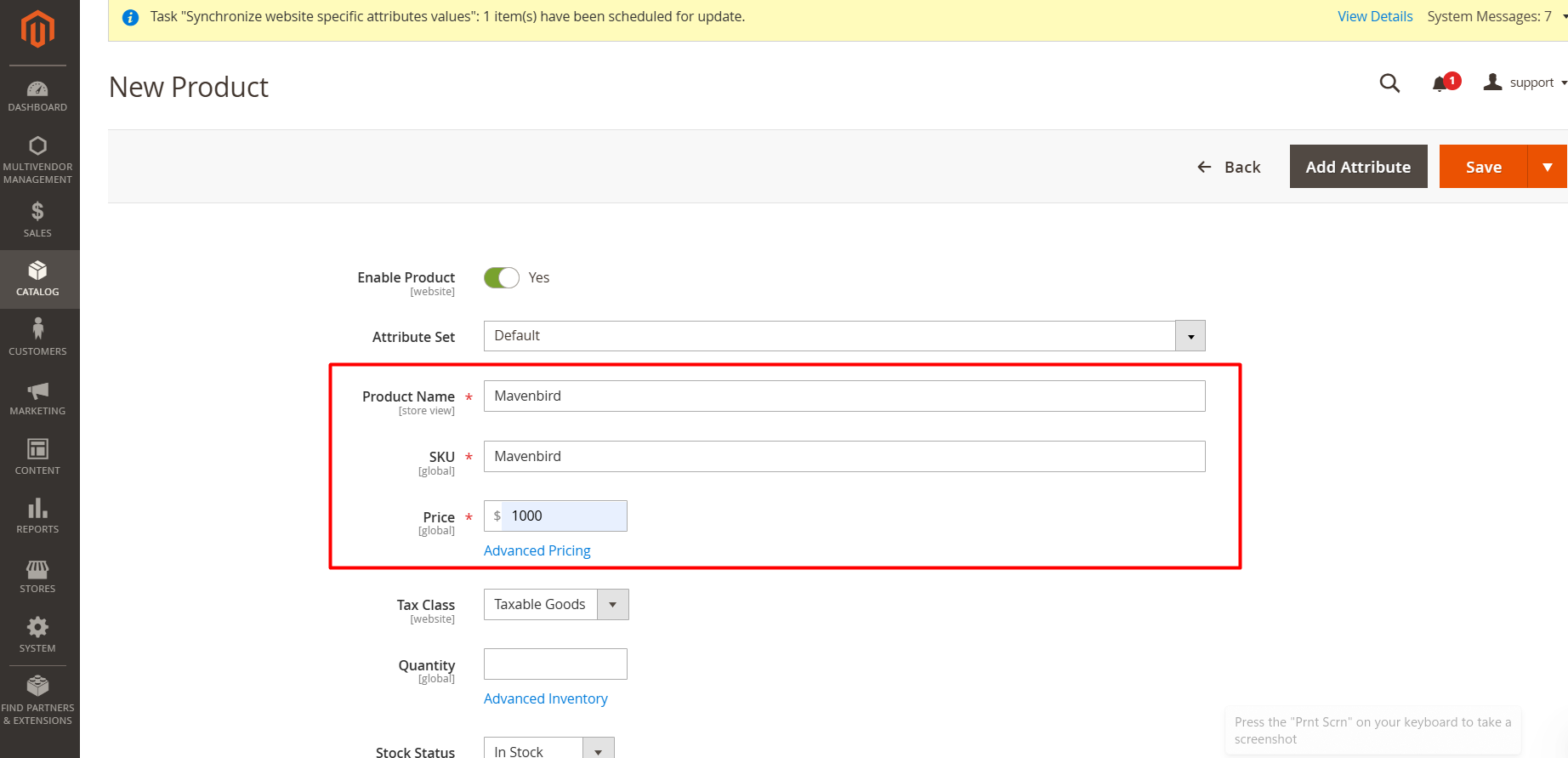Focus the Price input field
Image resolution: width=1568 pixels, height=758 pixels.
(x=555, y=516)
